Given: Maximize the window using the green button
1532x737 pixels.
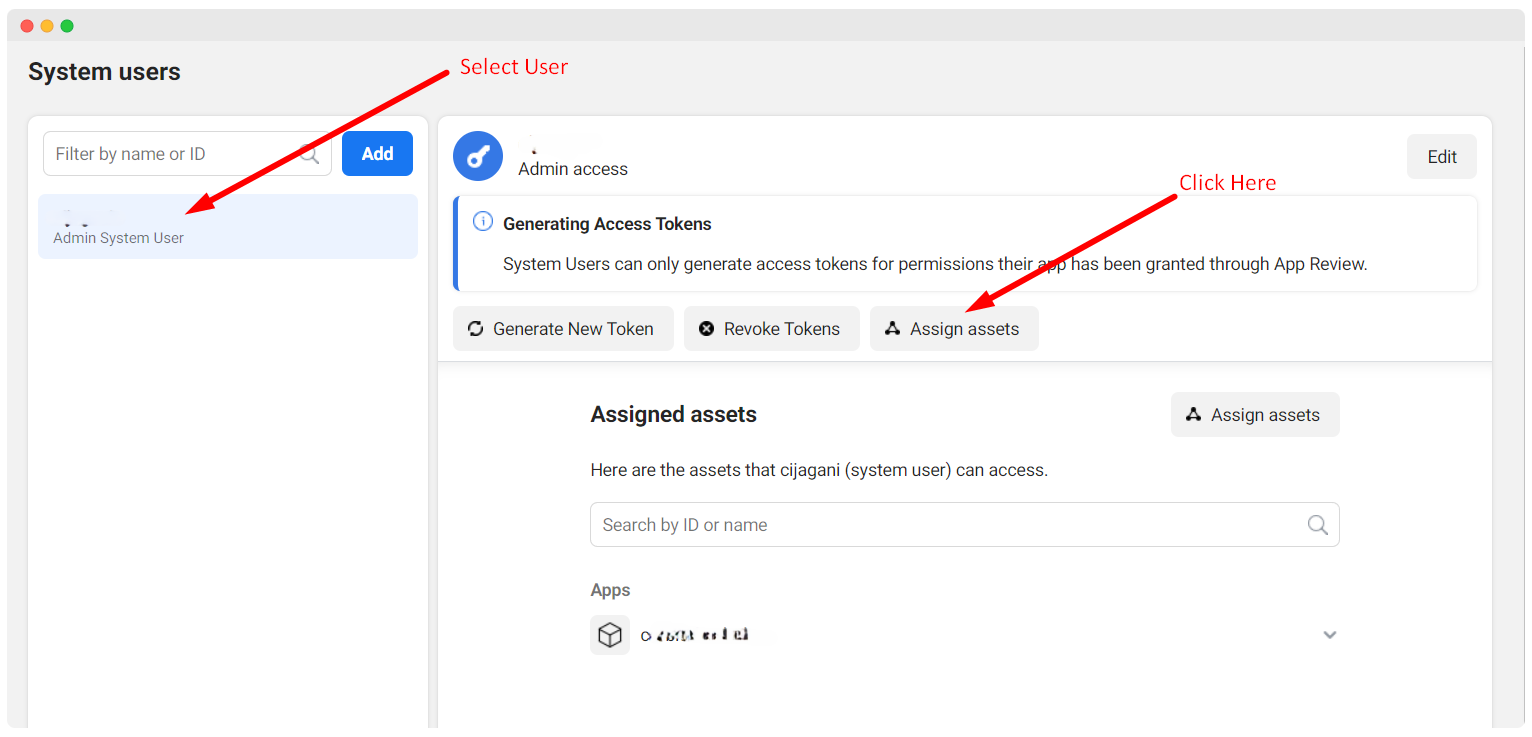Looking at the screenshot, I should 67,26.
